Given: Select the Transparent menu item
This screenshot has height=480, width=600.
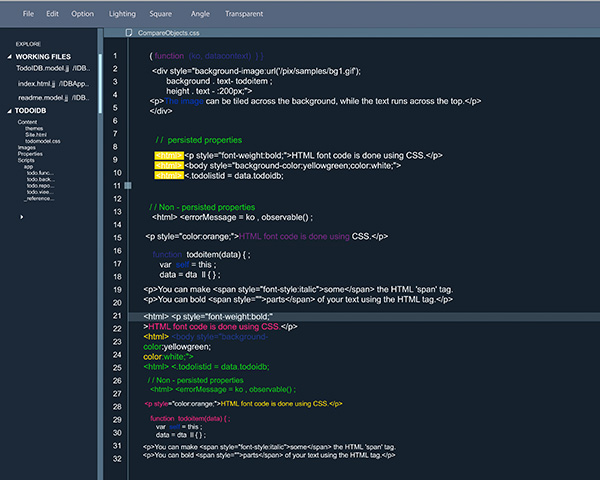Looking at the screenshot, I should (244, 14).
